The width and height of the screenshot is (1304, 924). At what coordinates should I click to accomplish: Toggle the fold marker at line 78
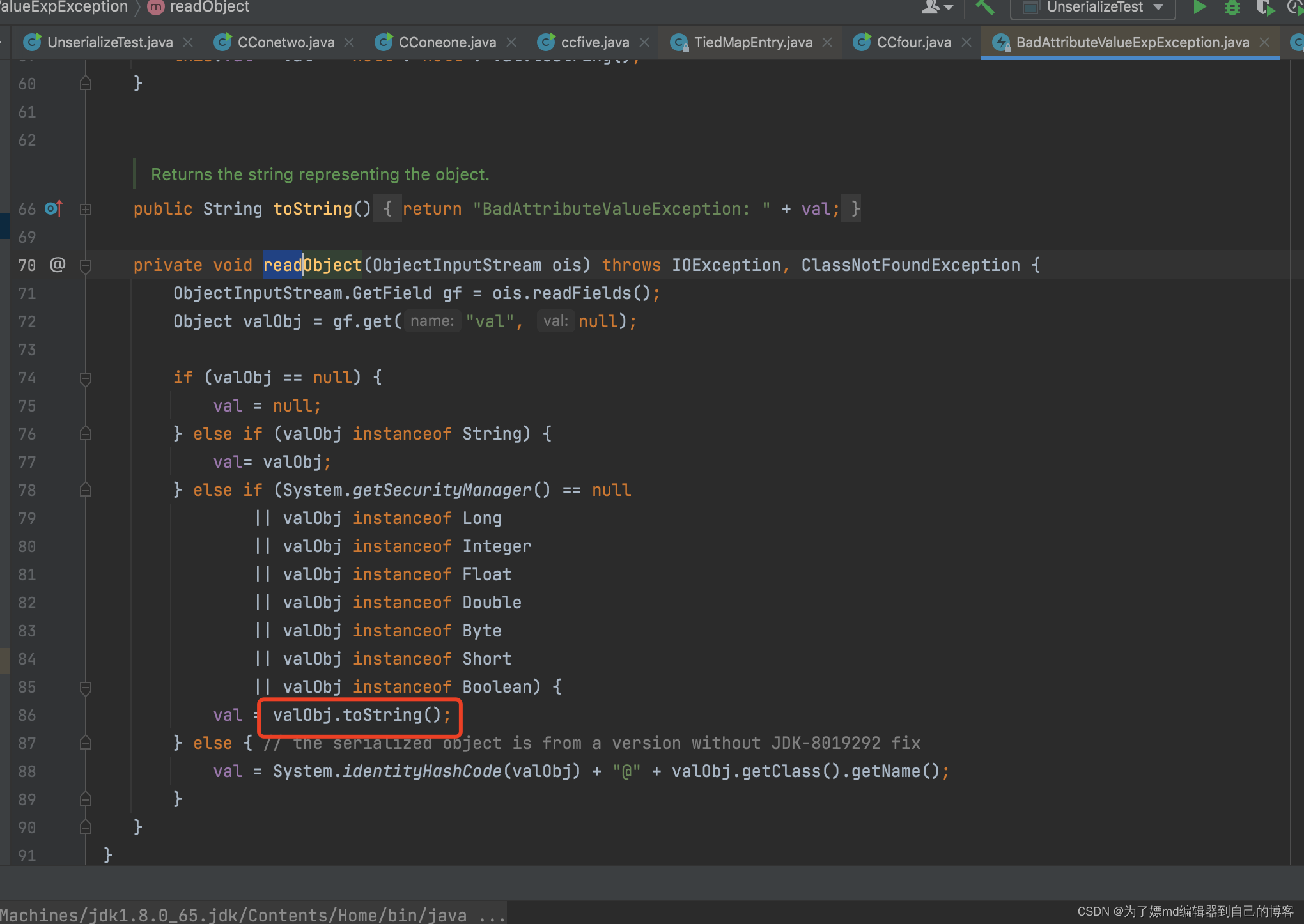pos(86,490)
